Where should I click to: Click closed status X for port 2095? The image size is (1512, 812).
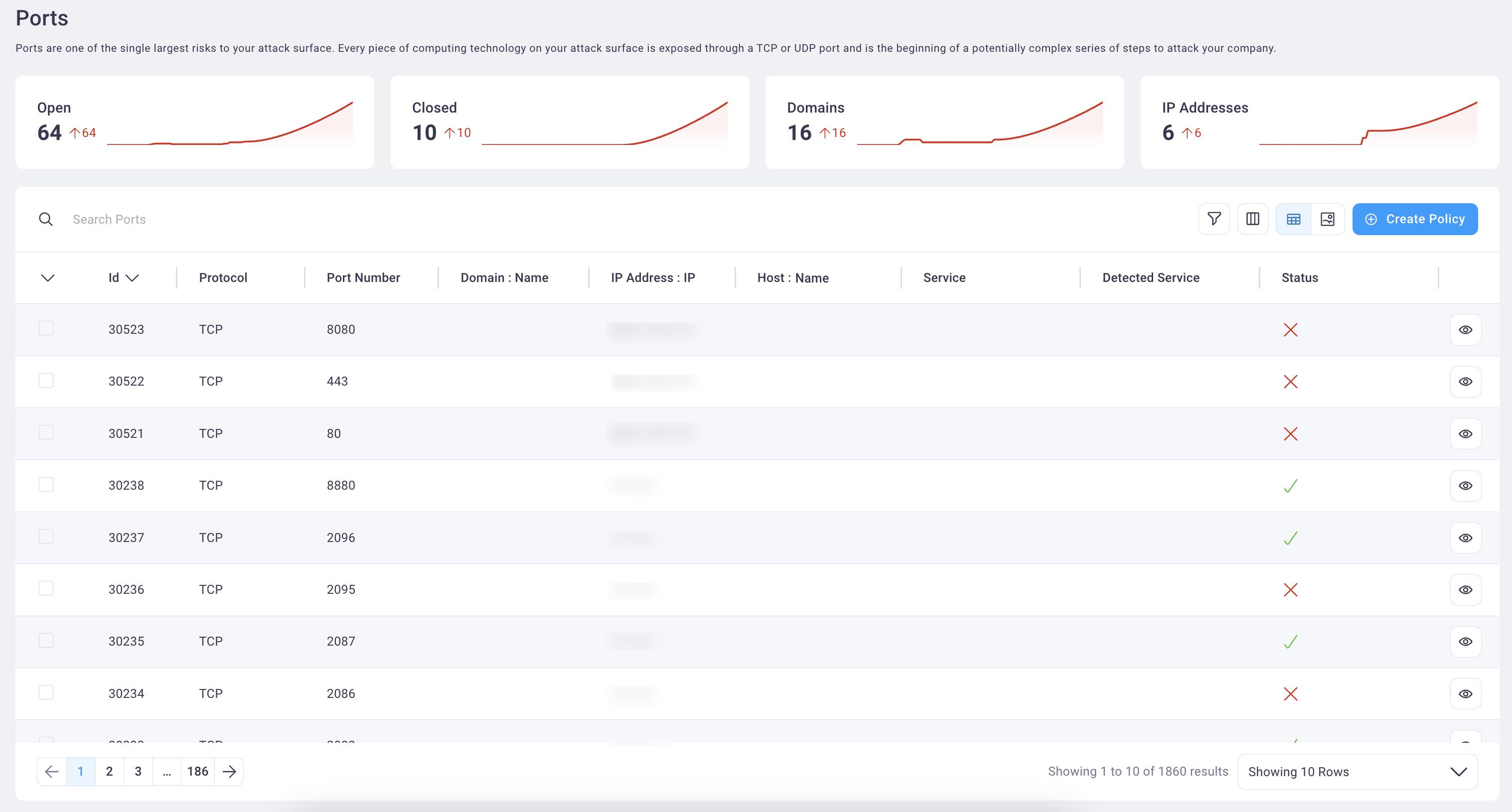(x=1290, y=590)
